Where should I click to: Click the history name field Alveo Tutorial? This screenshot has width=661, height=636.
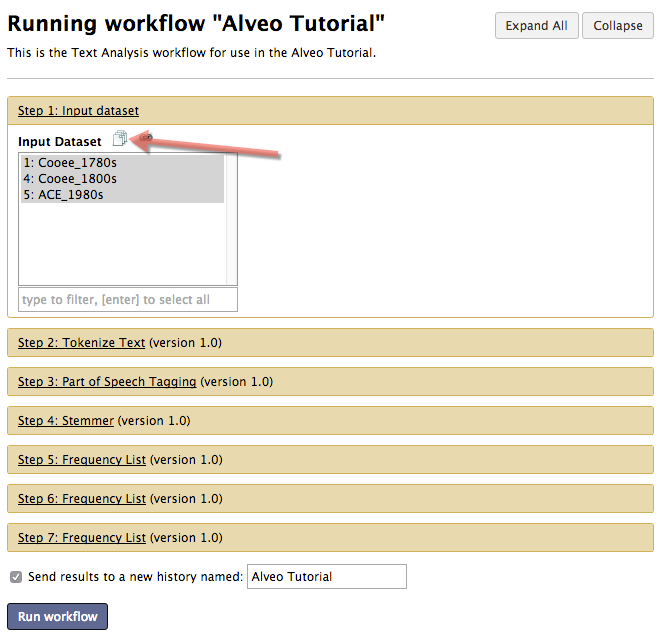(327, 577)
